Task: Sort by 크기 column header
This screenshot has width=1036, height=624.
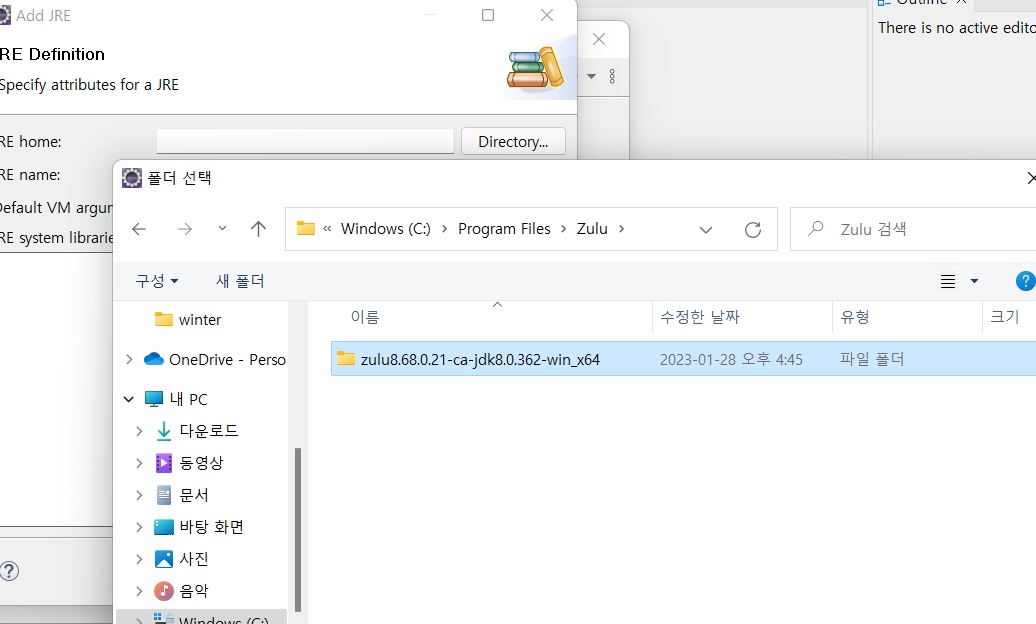Action: pyautogui.click(x=1004, y=317)
